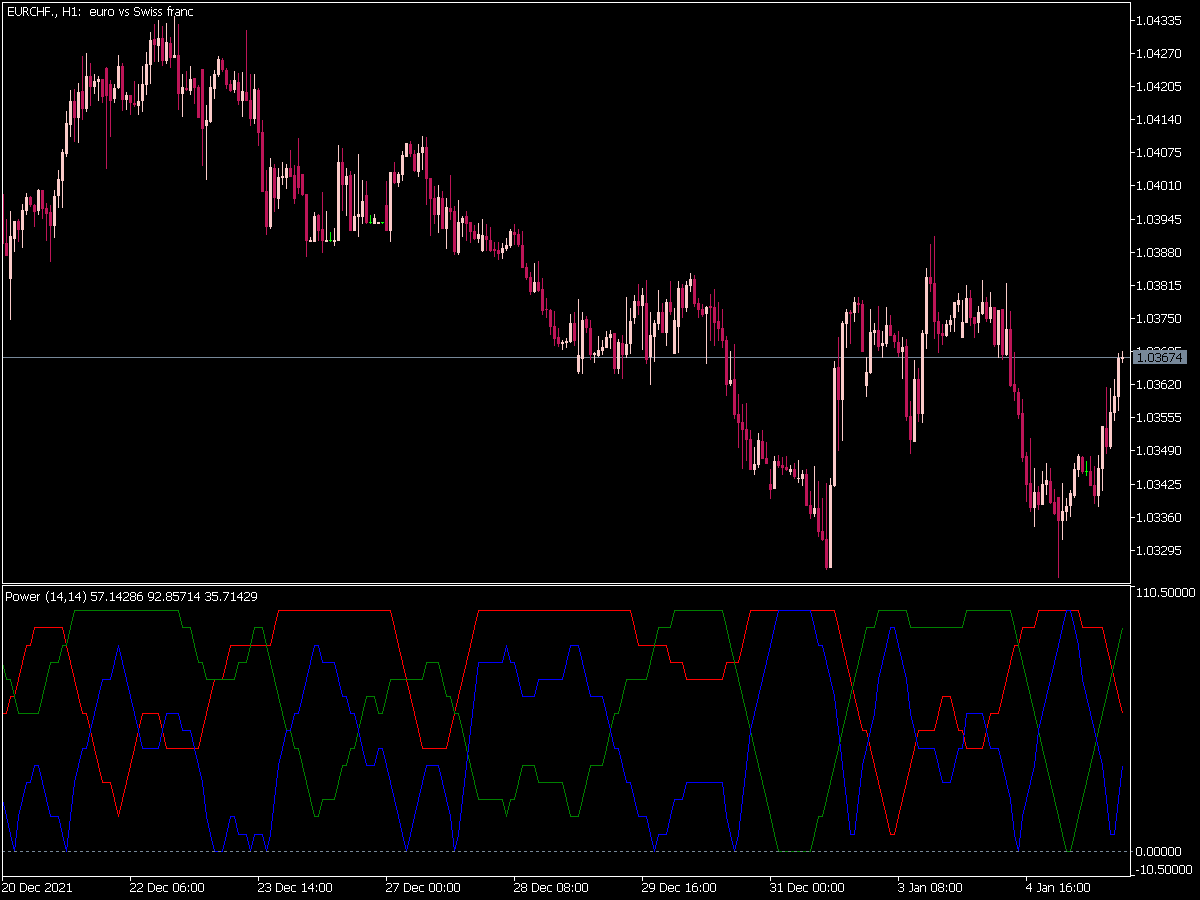Click price level 1.04205 on the scale
Image resolution: width=1200 pixels, height=900 pixels.
click(1161, 86)
